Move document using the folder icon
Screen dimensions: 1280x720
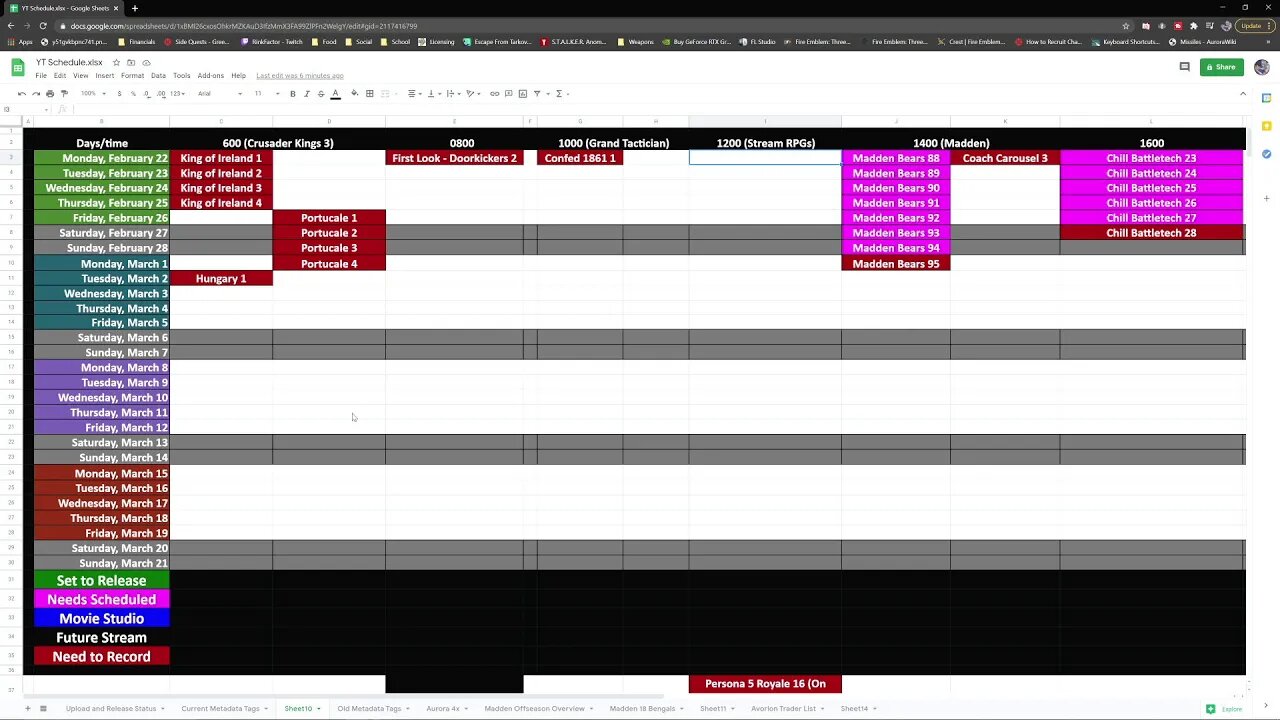click(131, 62)
